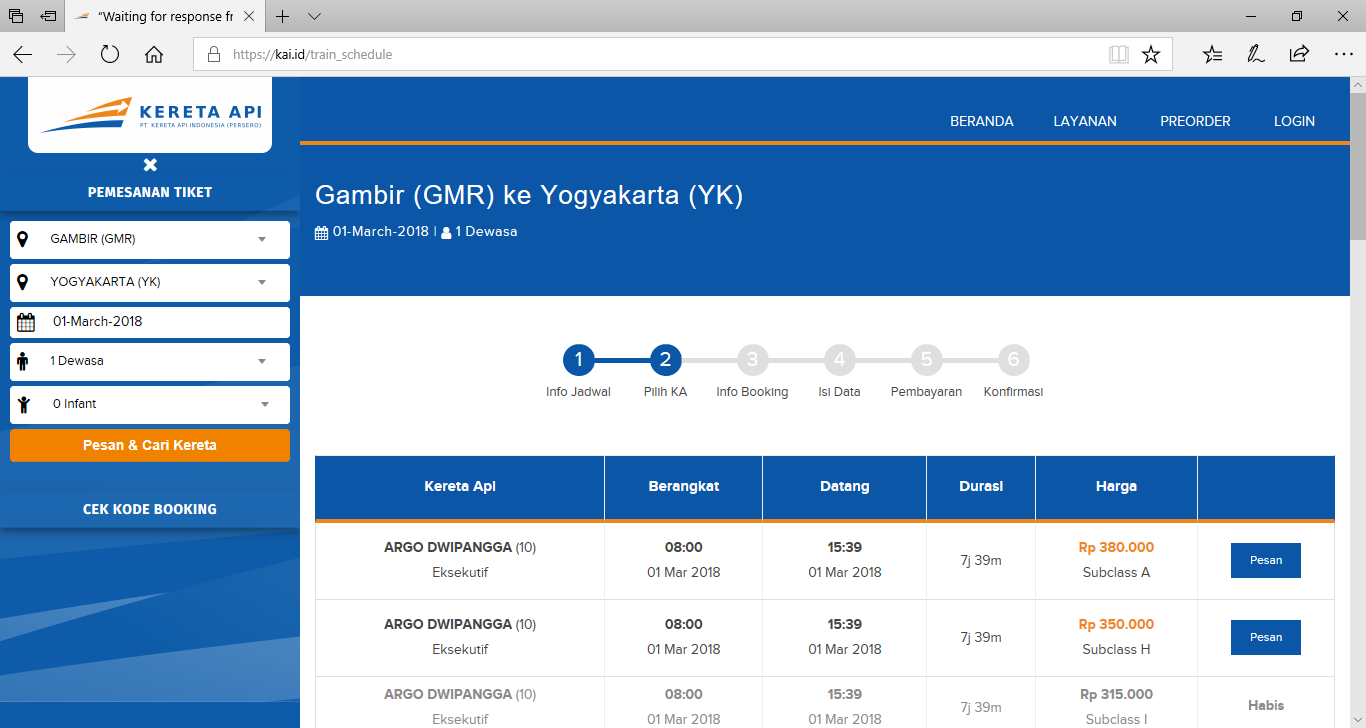Click the page vertical scrollbar thumb
1366x728 pixels.
pyautogui.click(x=1357, y=167)
